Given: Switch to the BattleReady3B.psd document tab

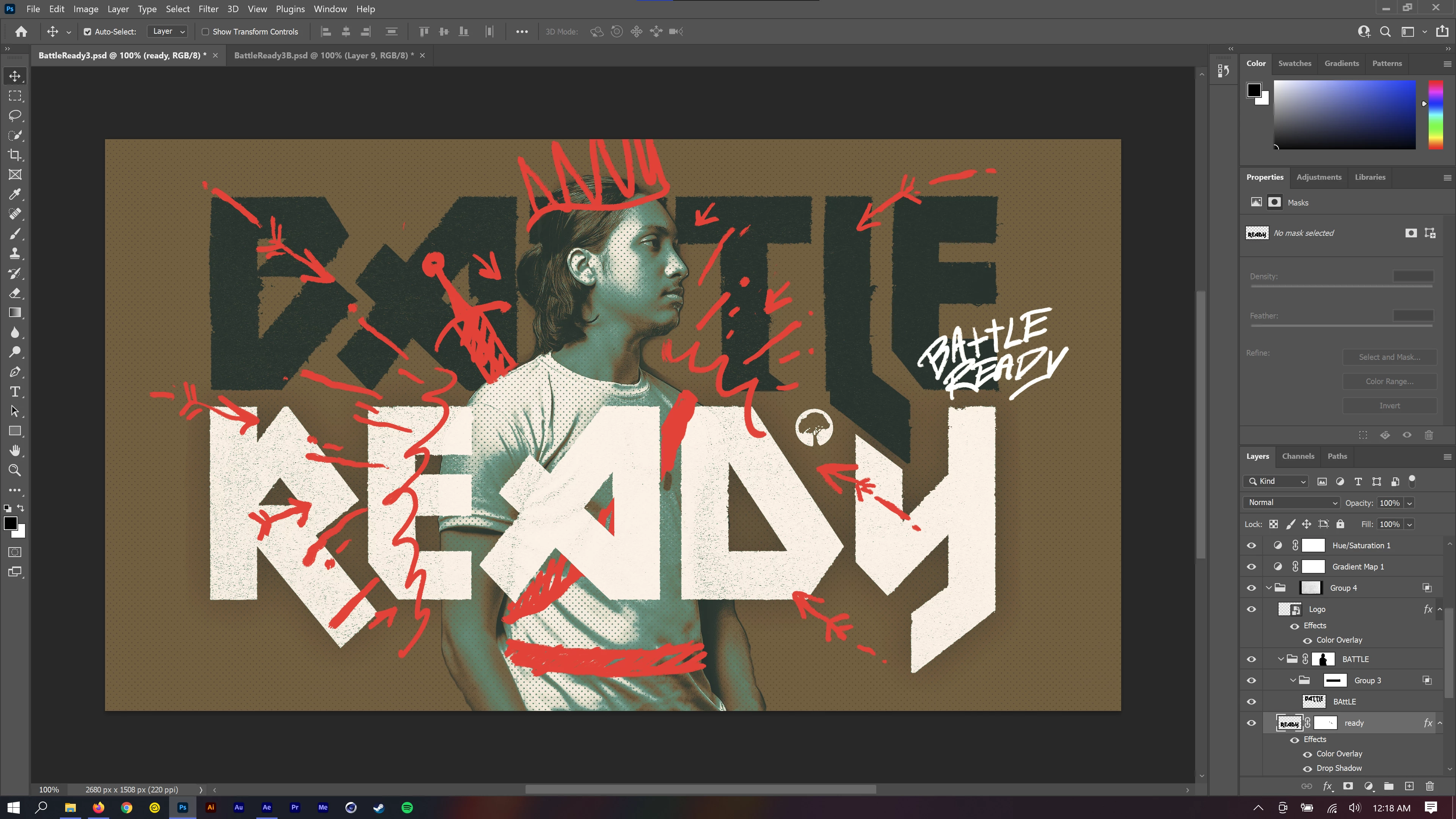Looking at the screenshot, I should coord(323,55).
